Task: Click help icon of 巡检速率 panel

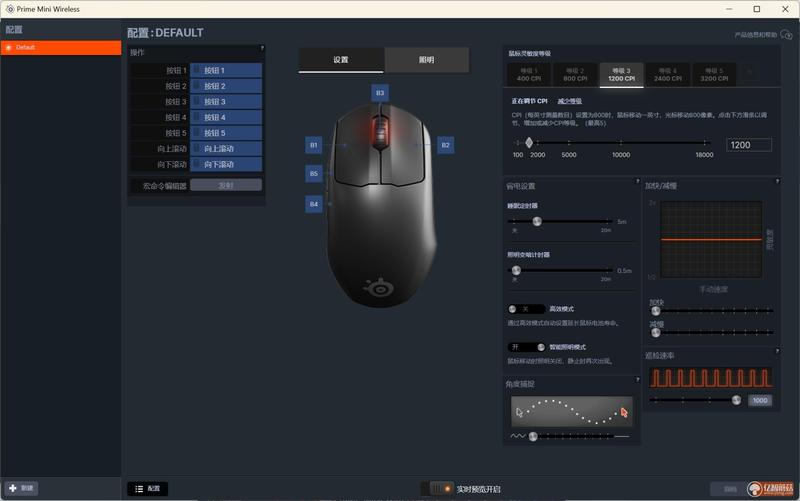Action: 777,351
